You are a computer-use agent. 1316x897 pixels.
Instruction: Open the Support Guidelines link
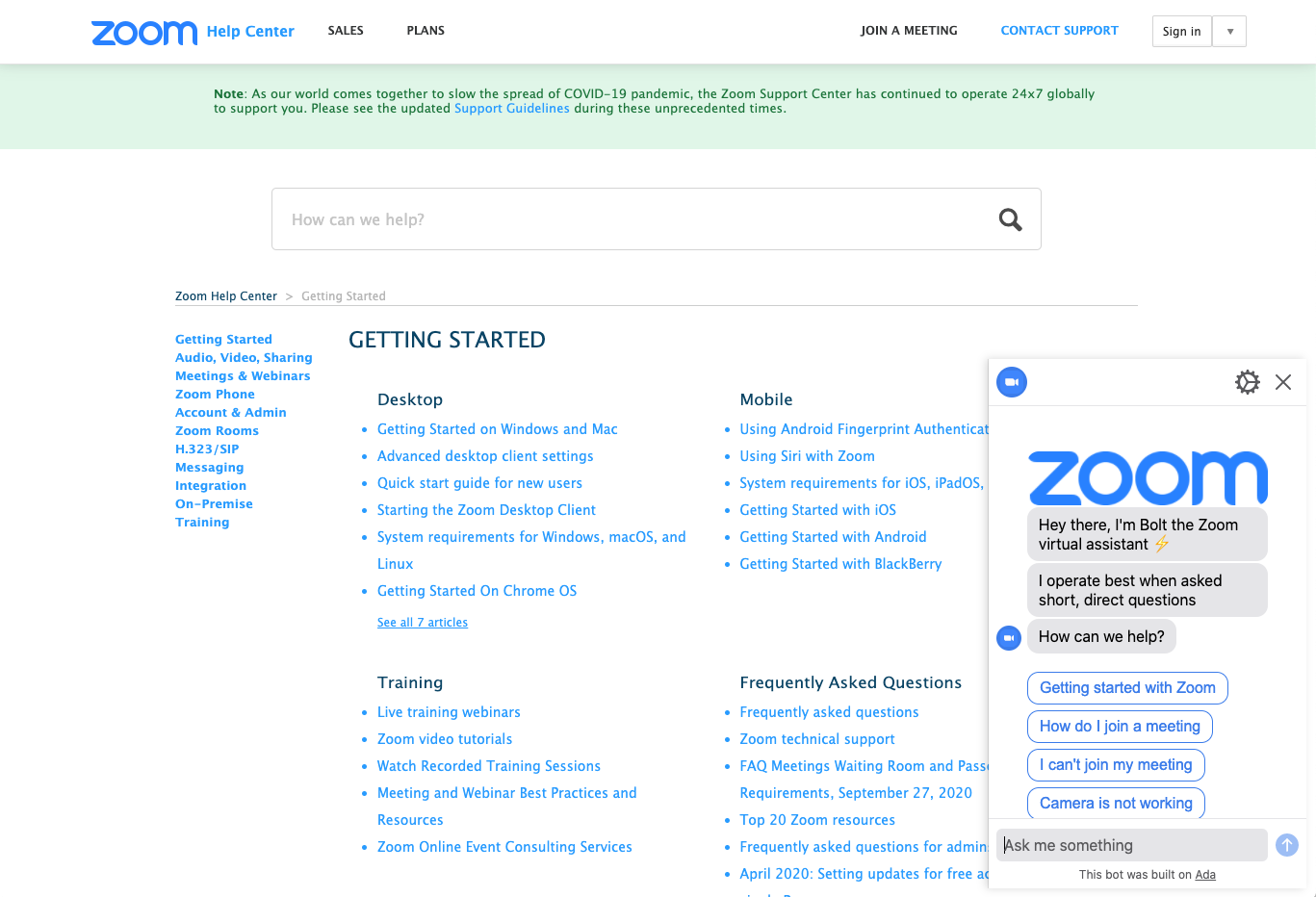(512, 108)
